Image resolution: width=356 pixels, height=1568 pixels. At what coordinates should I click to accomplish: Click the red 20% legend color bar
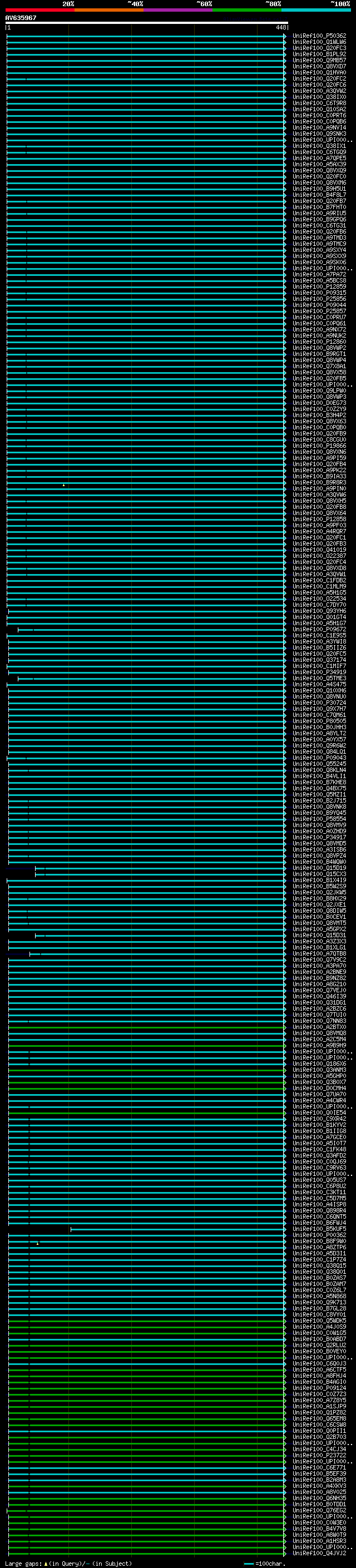pos(39,10)
